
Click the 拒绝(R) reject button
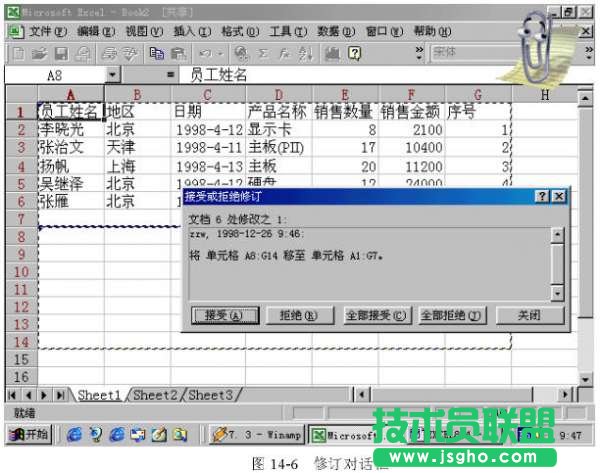pos(300,315)
